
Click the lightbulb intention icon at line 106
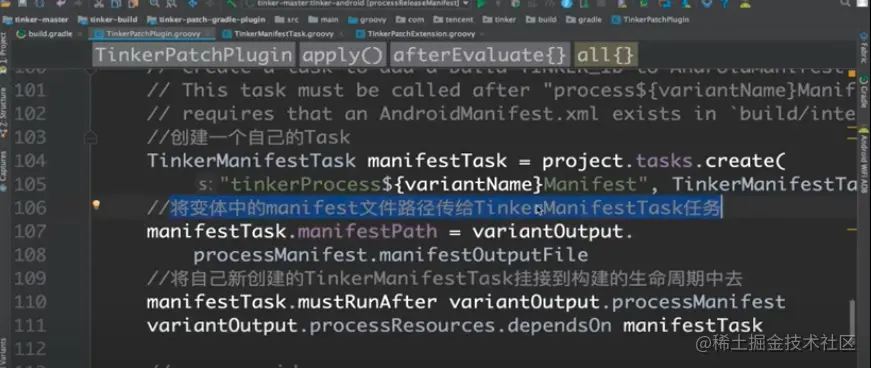(x=96, y=205)
